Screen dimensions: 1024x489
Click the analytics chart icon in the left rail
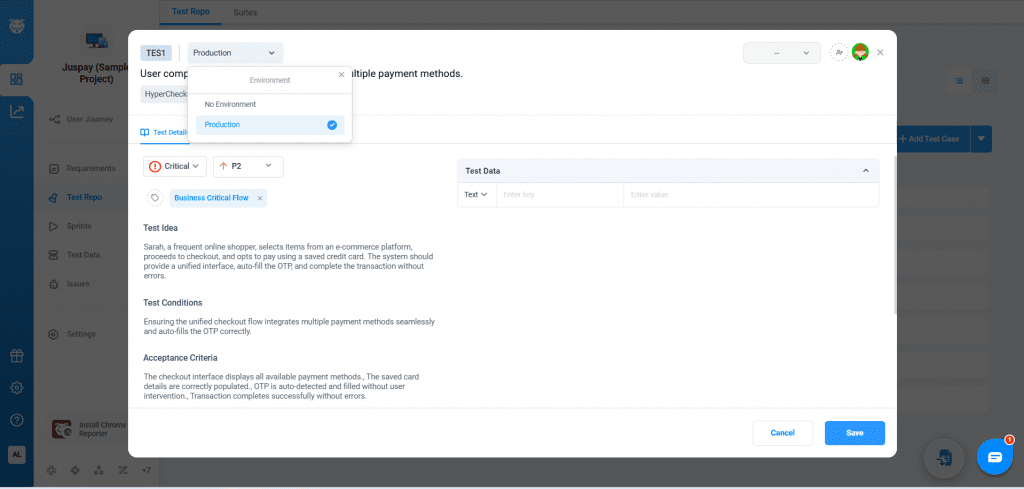[x=16, y=112]
